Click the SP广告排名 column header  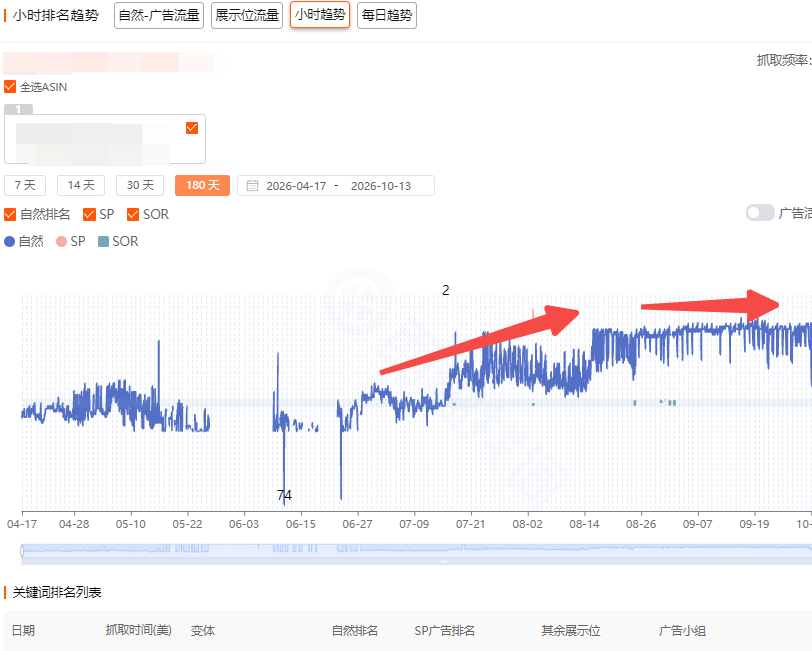pos(444,630)
